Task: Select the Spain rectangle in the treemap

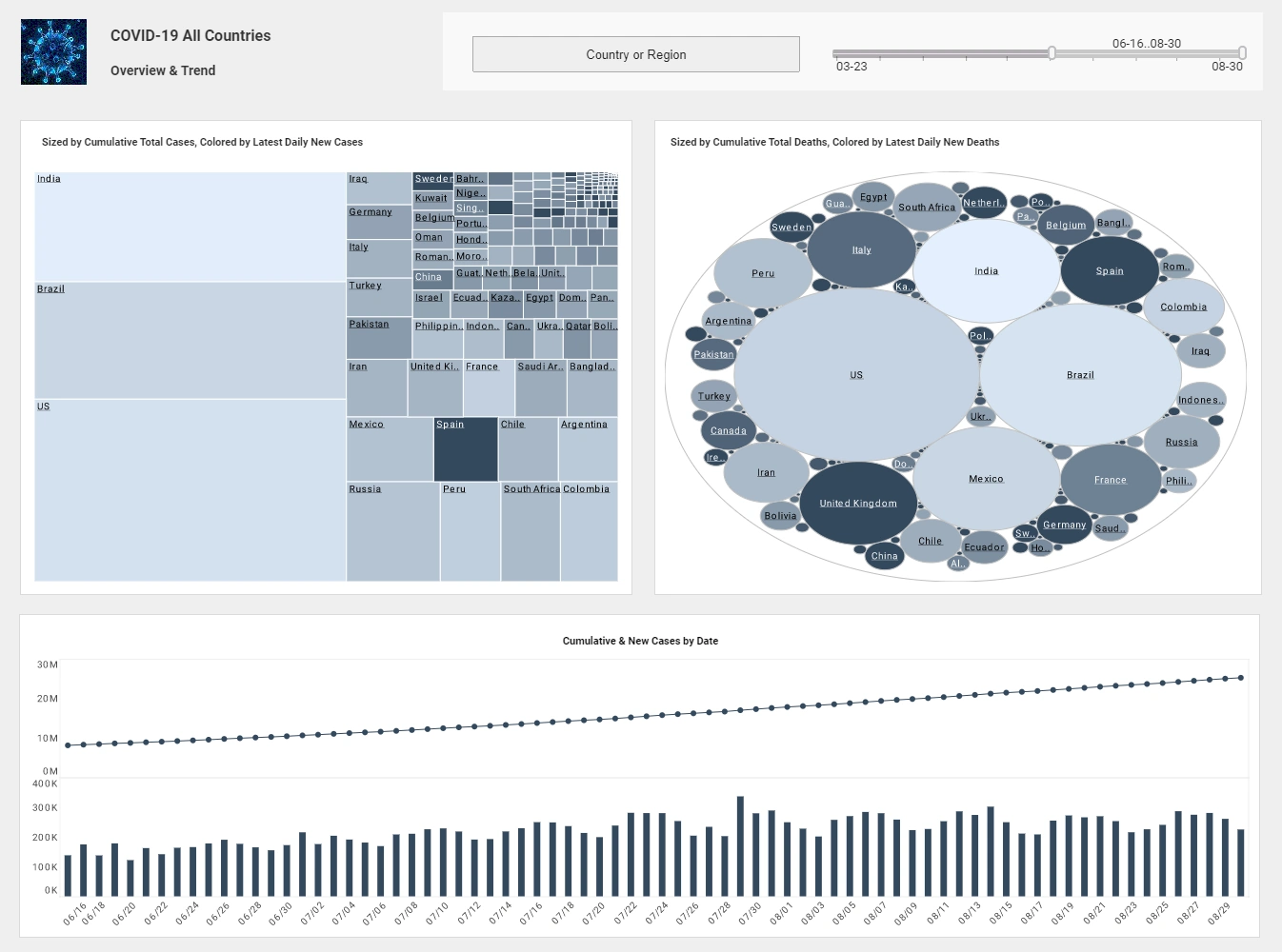Action: pos(465,449)
